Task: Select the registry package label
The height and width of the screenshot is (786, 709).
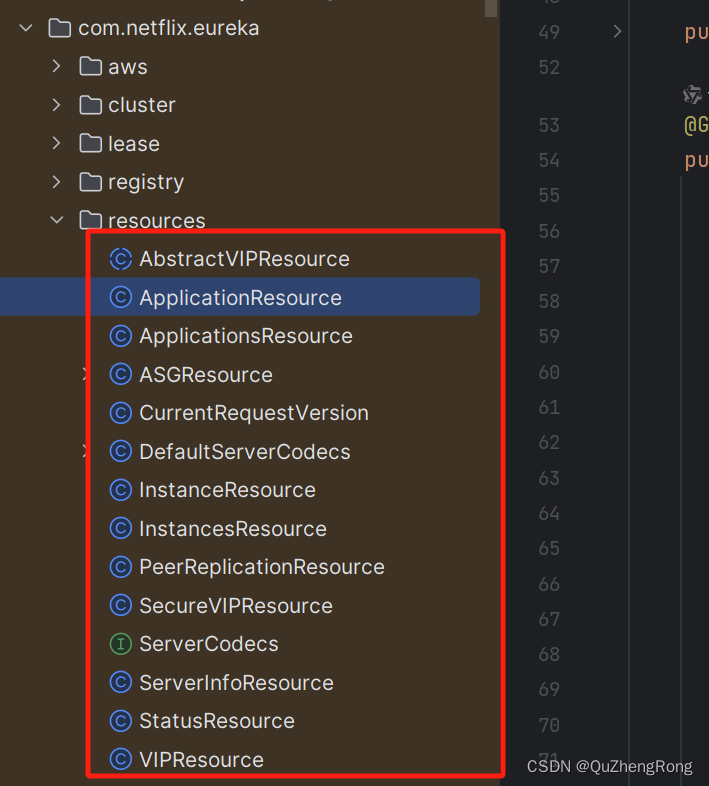Action: tap(146, 182)
